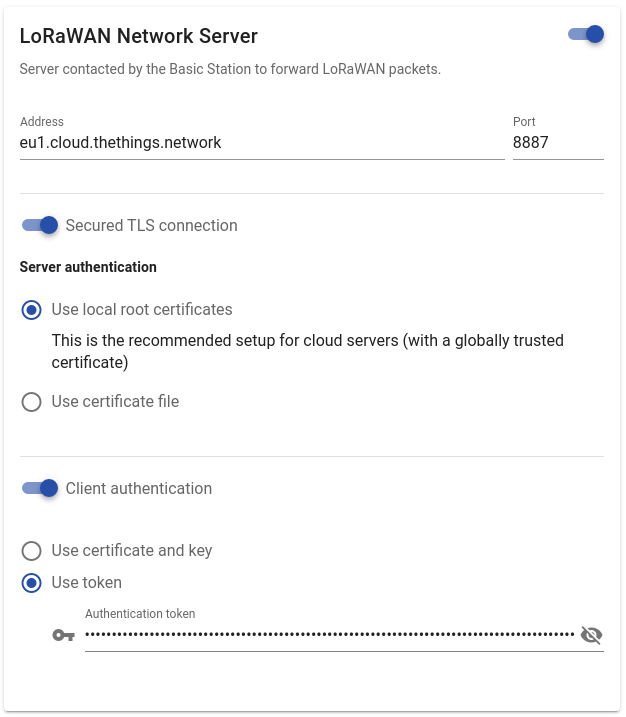Click the Basic Station description text
626x717 pixels.
coord(230,70)
